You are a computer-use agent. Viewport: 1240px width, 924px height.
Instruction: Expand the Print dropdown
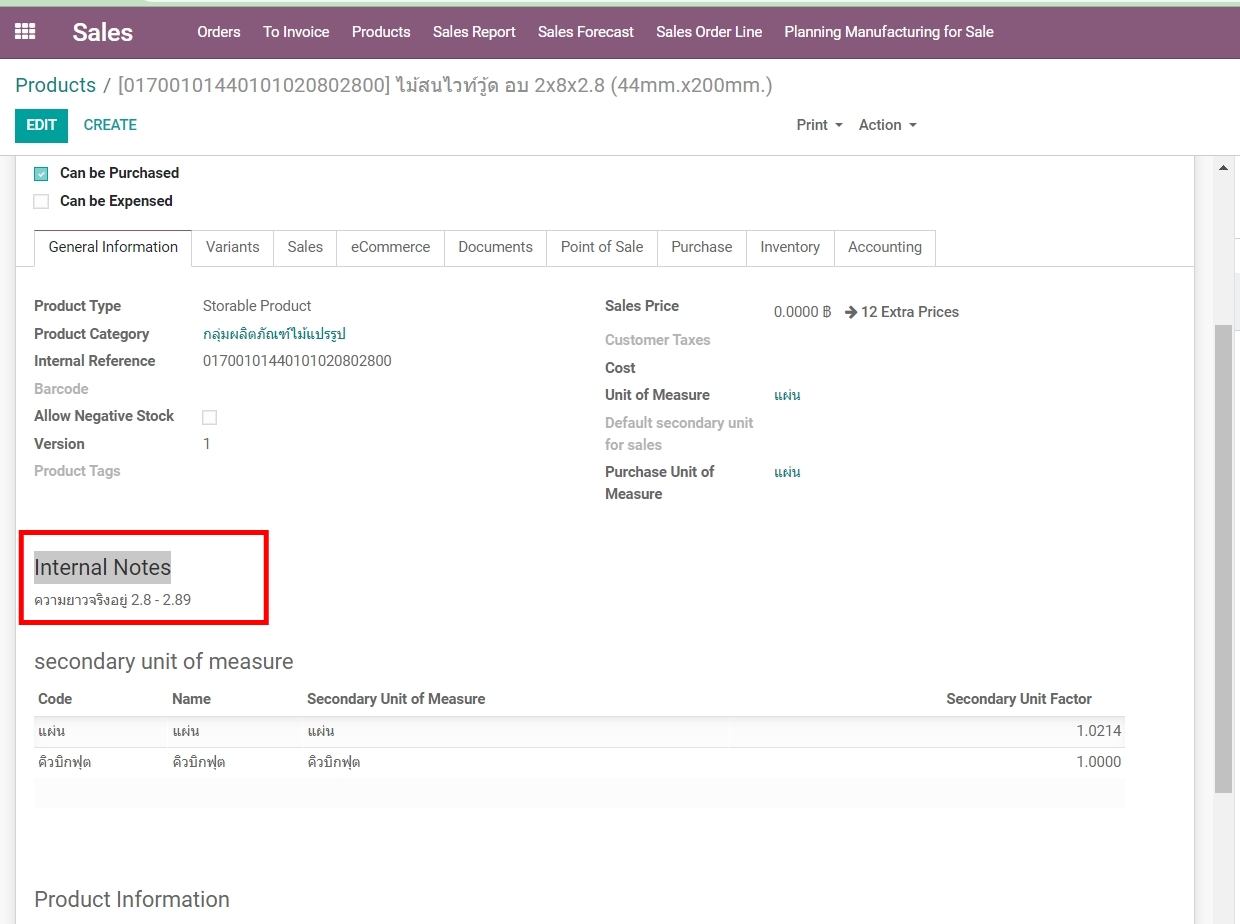pos(819,125)
